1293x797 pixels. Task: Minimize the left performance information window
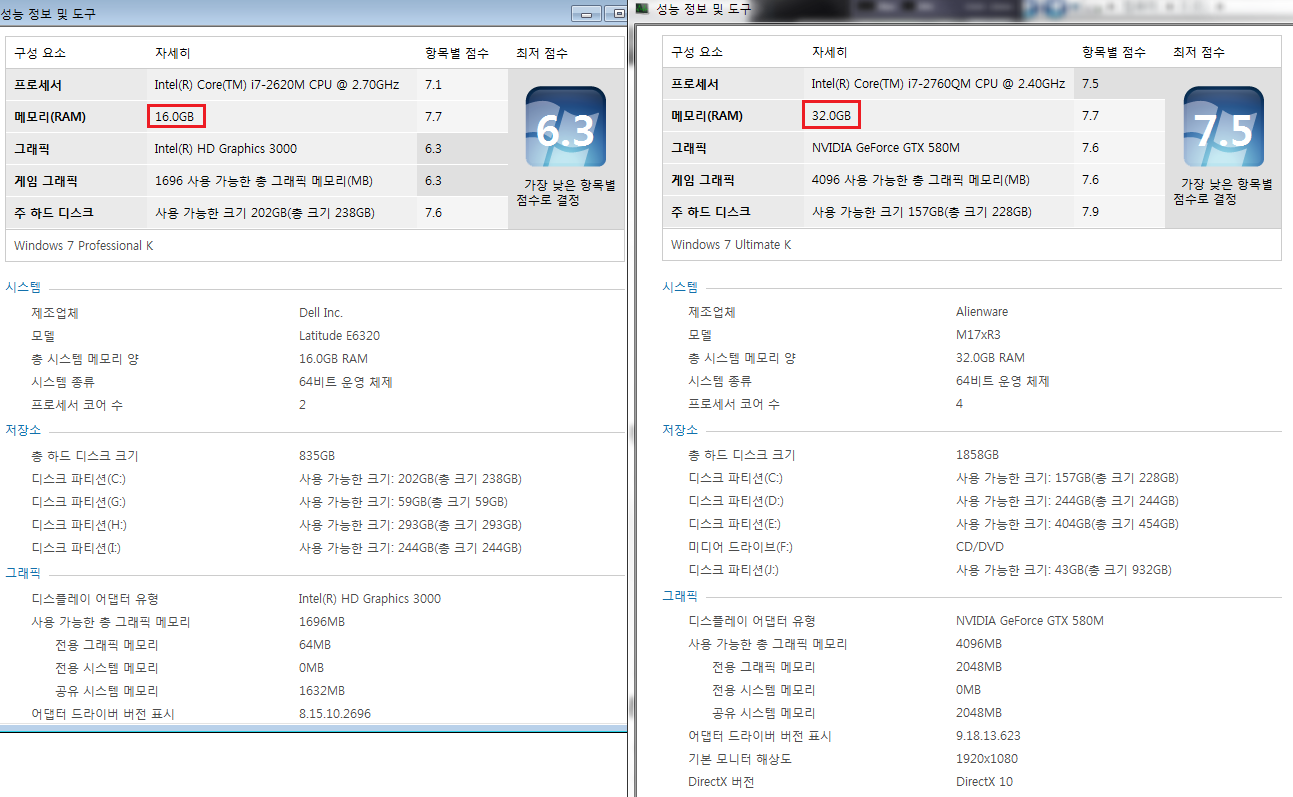click(x=585, y=13)
